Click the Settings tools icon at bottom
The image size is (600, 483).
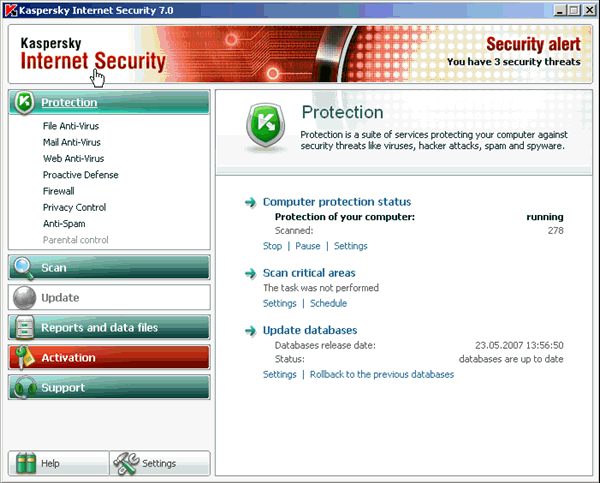(x=126, y=463)
